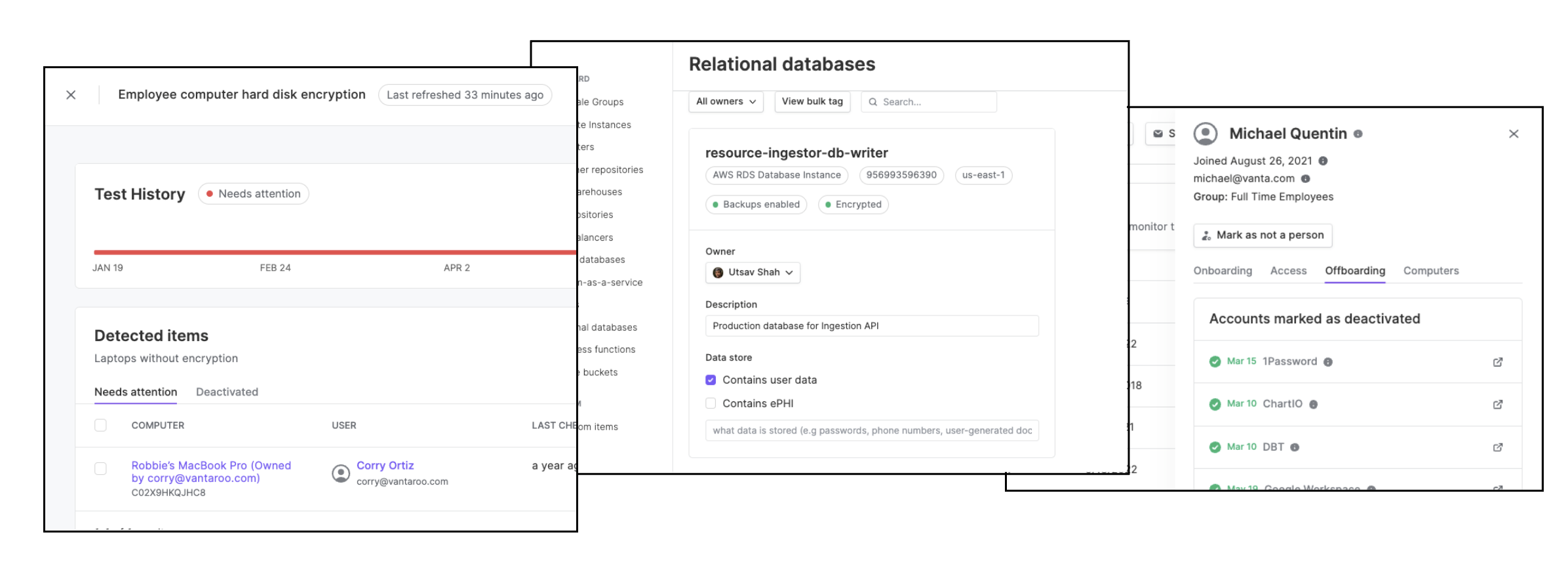Click the green check icon for 1Password

point(1215,361)
